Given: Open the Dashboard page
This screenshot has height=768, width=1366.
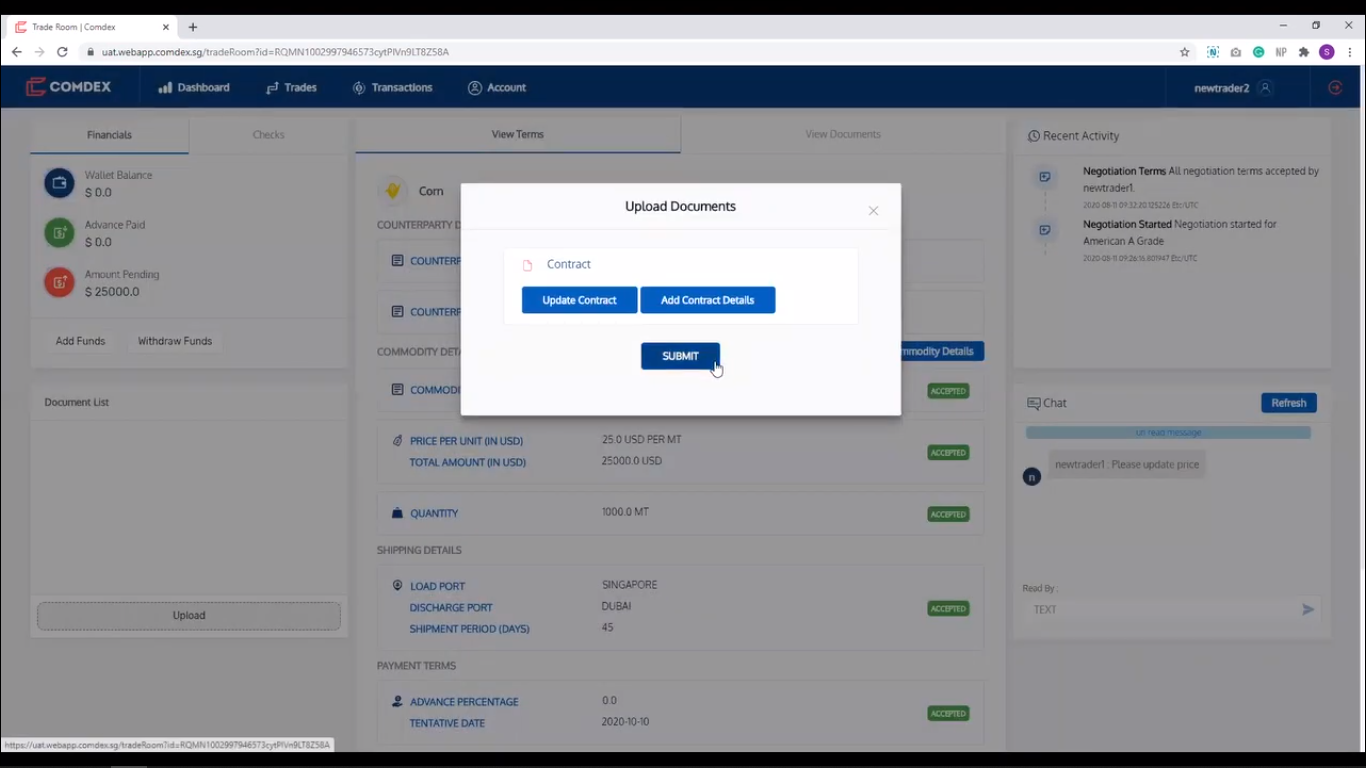Looking at the screenshot, I should click(194, 88).
